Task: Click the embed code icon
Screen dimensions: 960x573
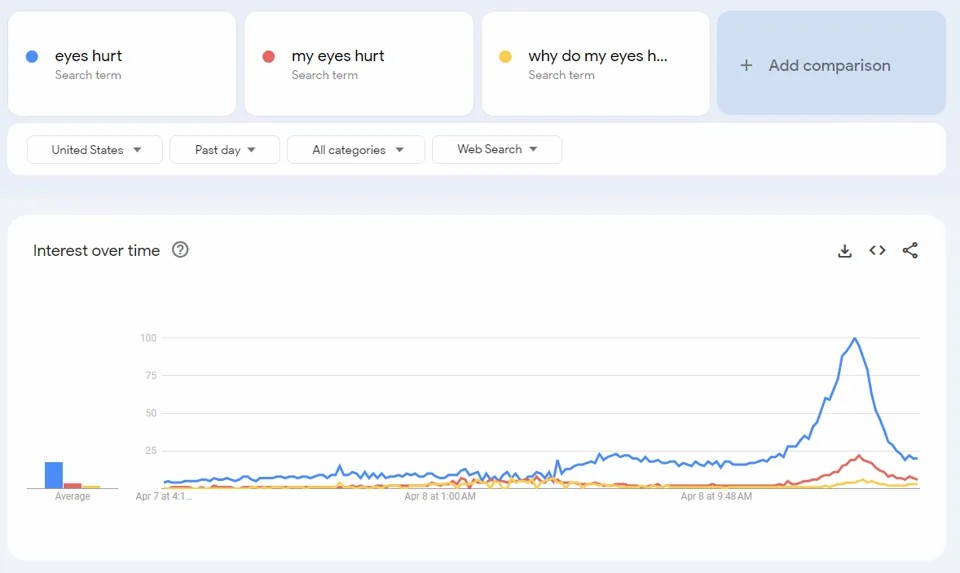Action: point(877,251)
